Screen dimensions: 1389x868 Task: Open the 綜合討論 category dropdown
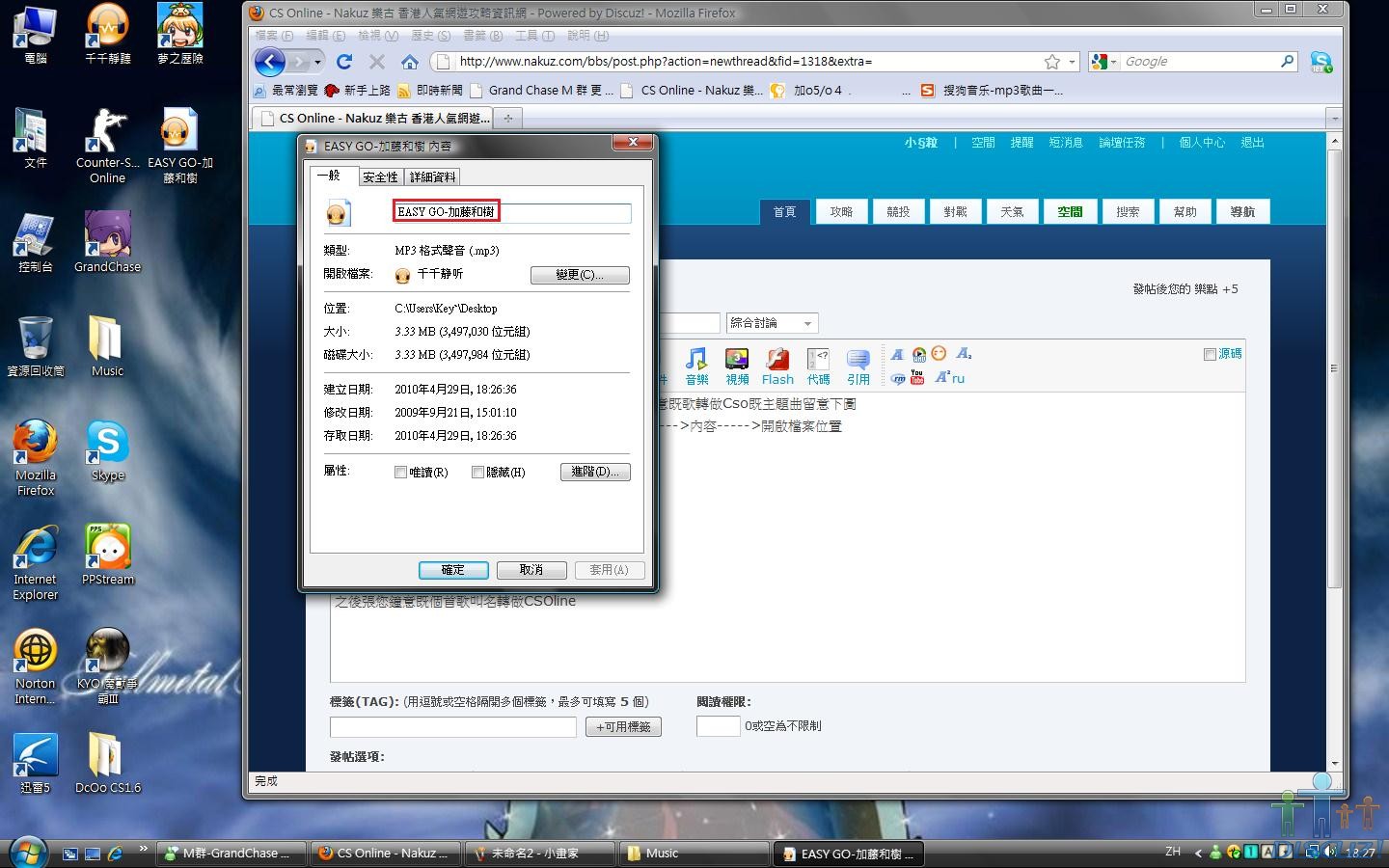pos(772,323)
